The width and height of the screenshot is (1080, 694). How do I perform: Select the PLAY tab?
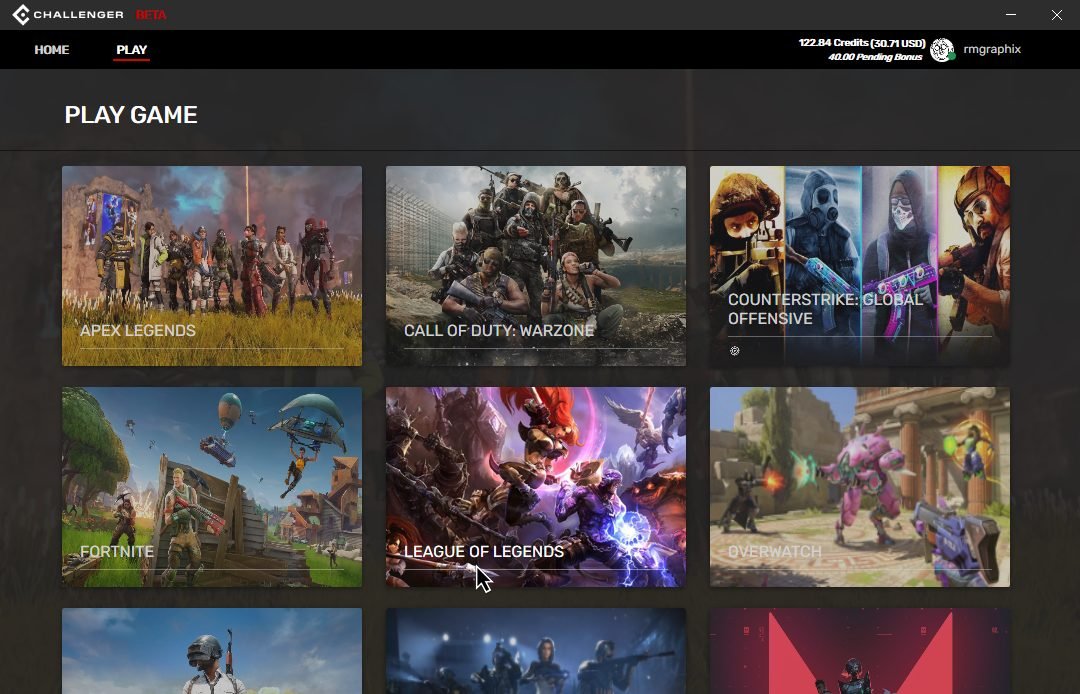(132, 50)
